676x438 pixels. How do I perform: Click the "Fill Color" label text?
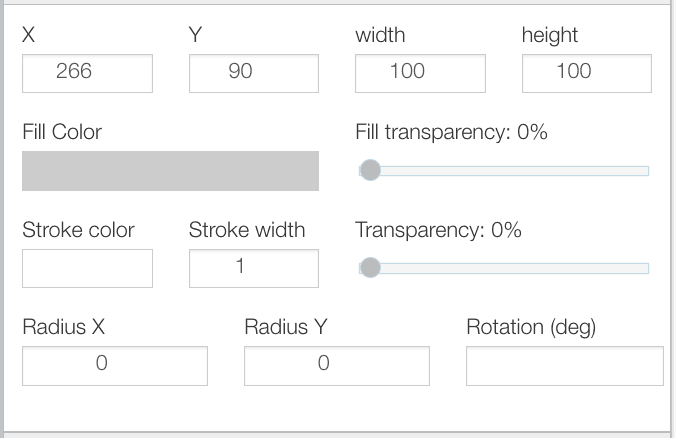point(62,132)
